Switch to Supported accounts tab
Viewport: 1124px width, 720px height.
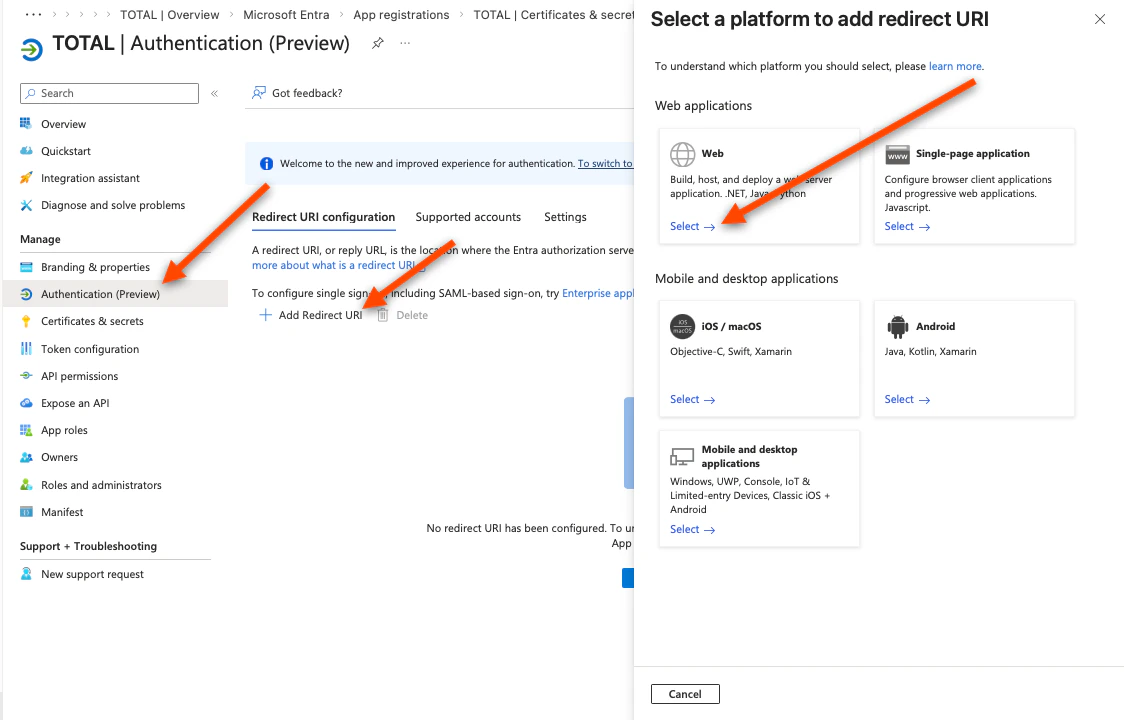pyautogui.click(x=468, y=217)
